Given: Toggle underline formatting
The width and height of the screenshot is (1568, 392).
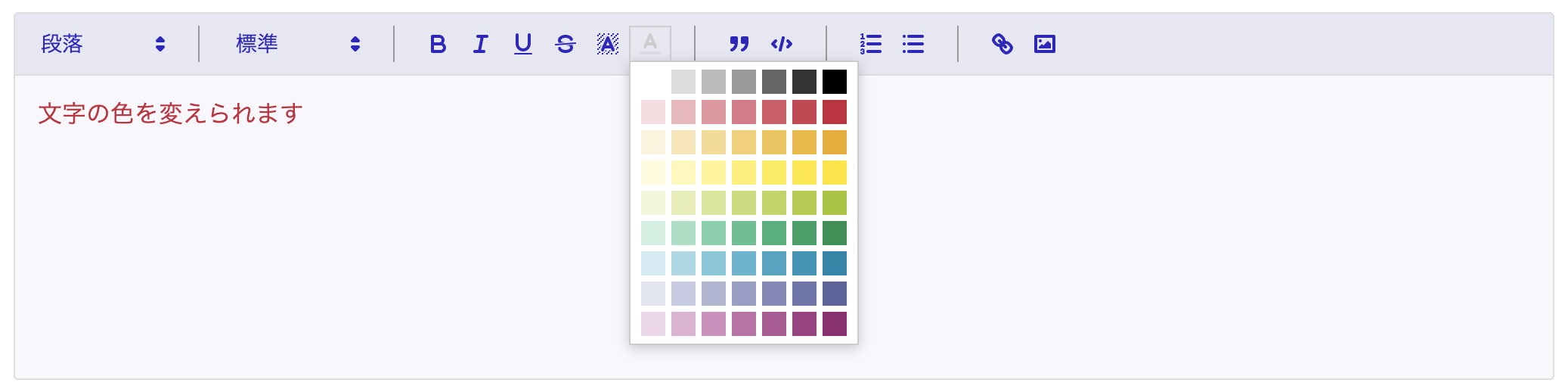Looking at the screenshot, I should click(522, 44).
